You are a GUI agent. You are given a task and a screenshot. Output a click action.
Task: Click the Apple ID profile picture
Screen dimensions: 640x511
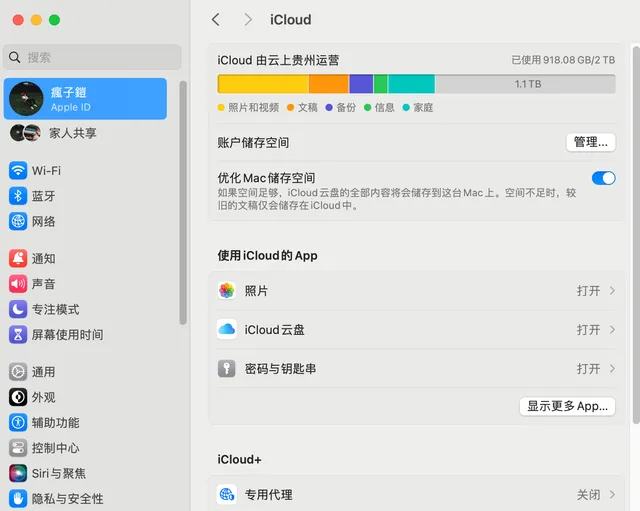tap(27, 99)
